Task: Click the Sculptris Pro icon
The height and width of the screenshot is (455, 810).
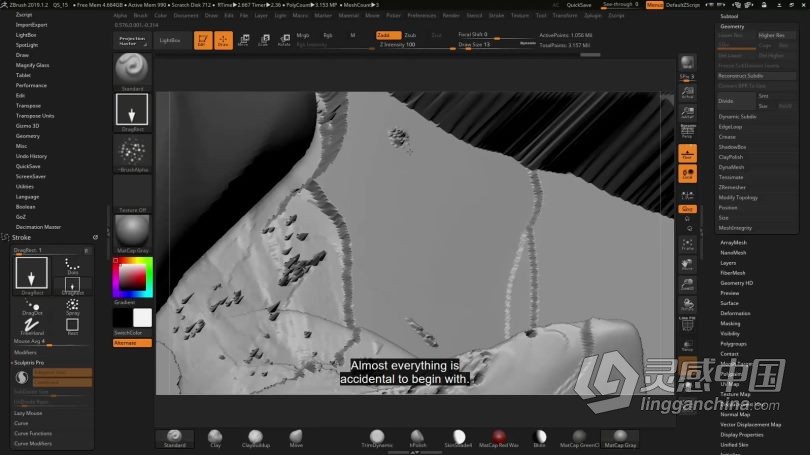Action: 22,378
